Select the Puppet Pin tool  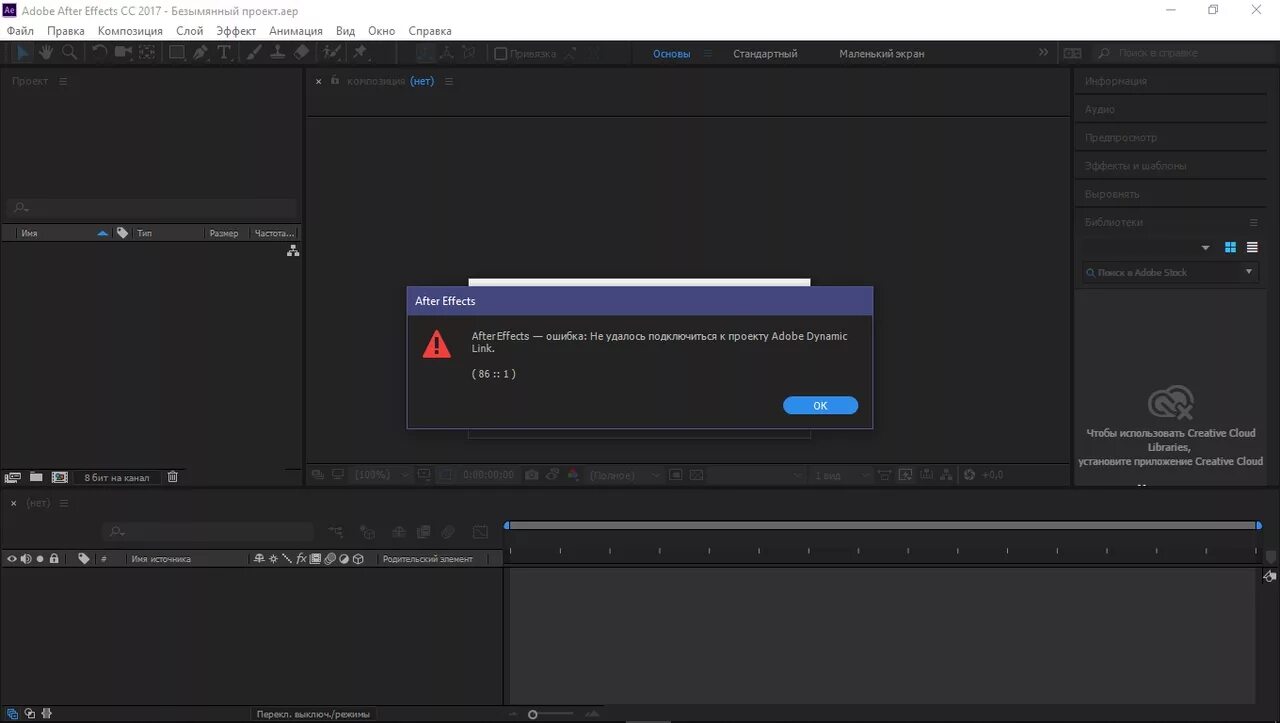pyautogui.click(x=360, y=53)
